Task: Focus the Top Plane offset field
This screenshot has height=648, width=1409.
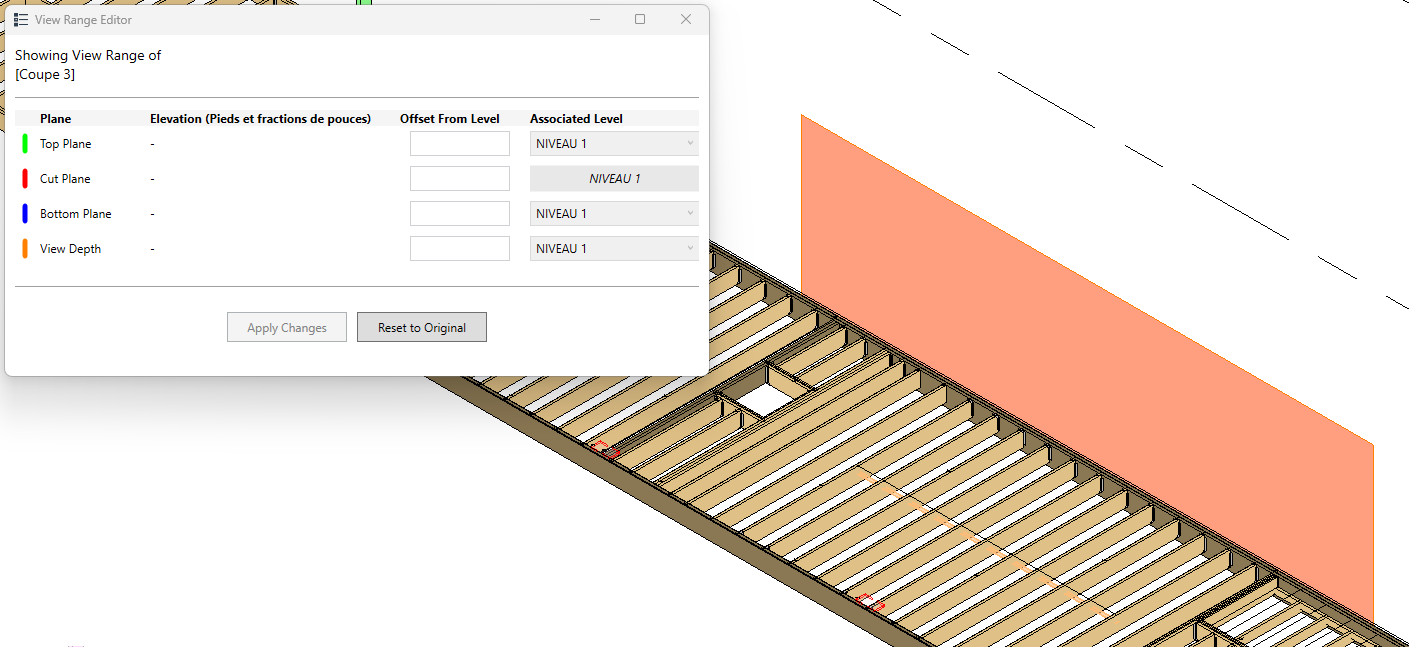Action: (459, 144)
